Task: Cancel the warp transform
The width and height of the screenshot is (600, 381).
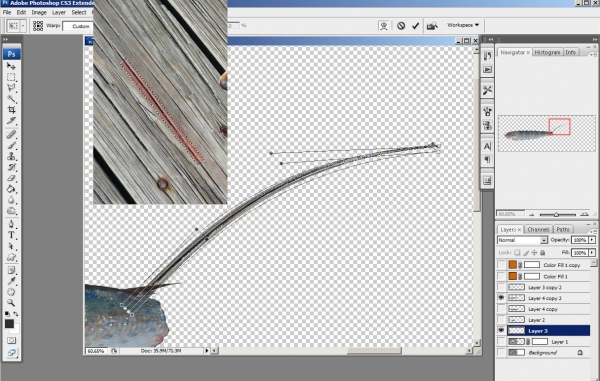Action: pos(401,26)
